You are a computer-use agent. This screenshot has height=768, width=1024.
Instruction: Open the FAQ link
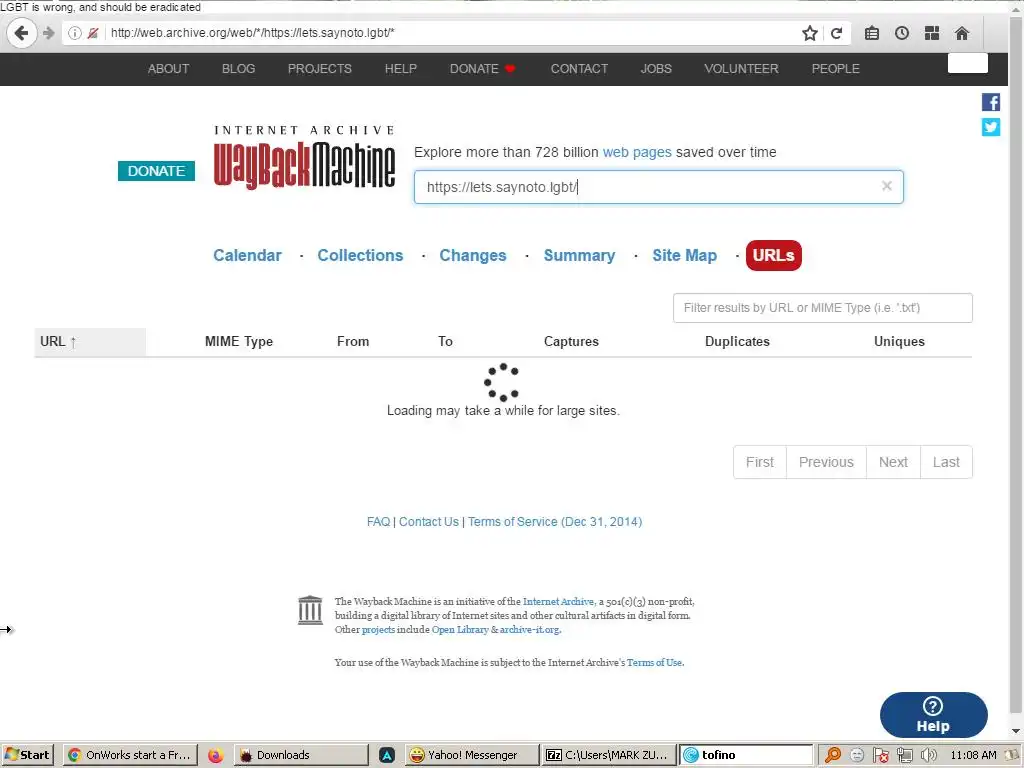coord(378,522)
